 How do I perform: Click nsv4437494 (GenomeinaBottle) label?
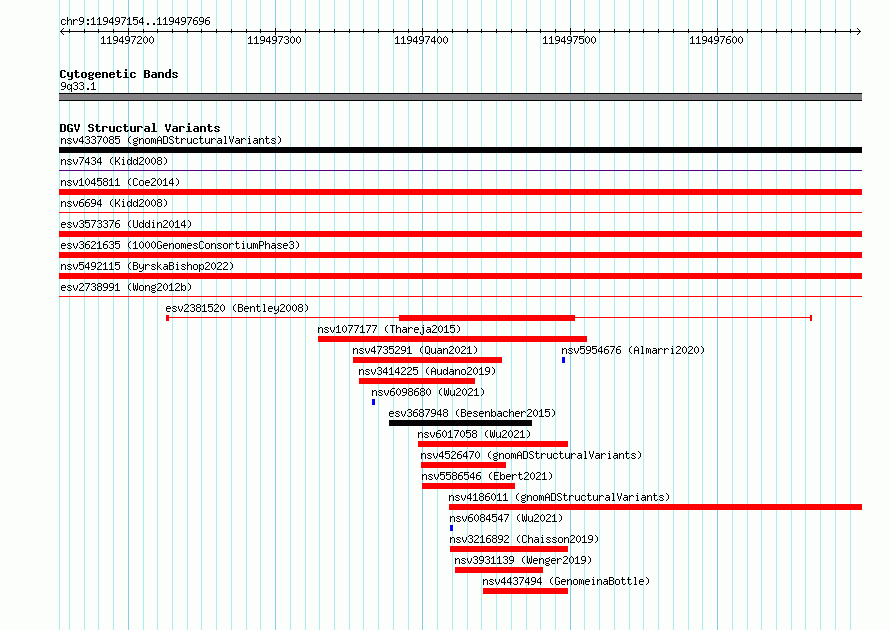566,581
